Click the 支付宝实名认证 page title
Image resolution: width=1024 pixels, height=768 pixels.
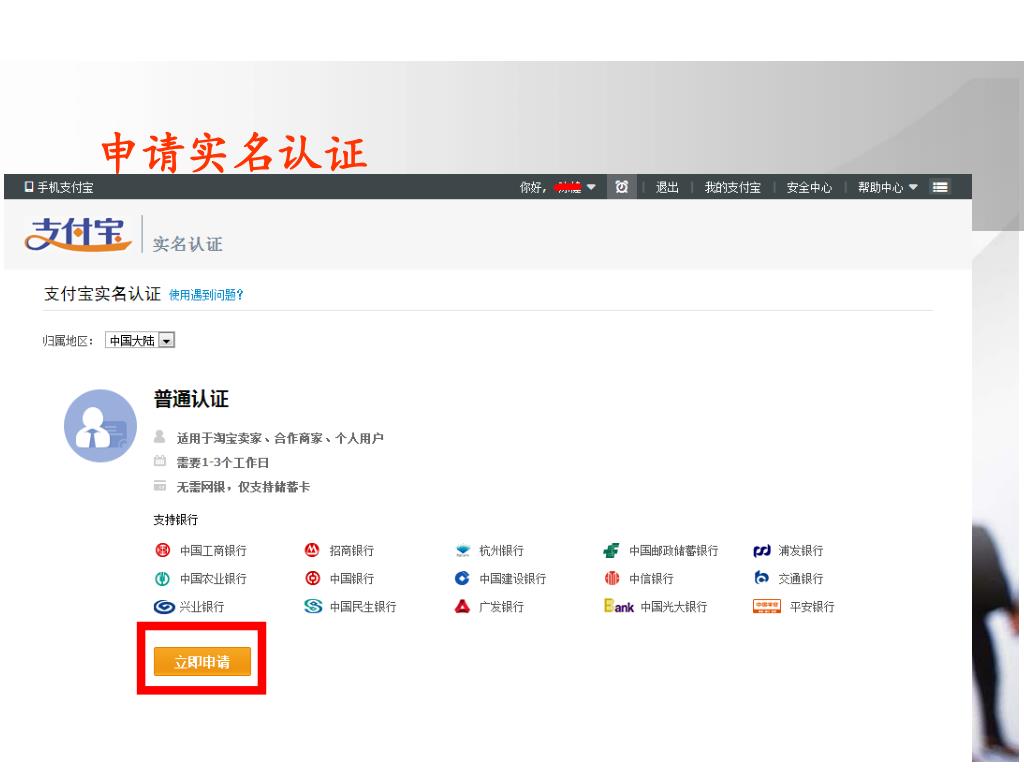click(102, 294)
